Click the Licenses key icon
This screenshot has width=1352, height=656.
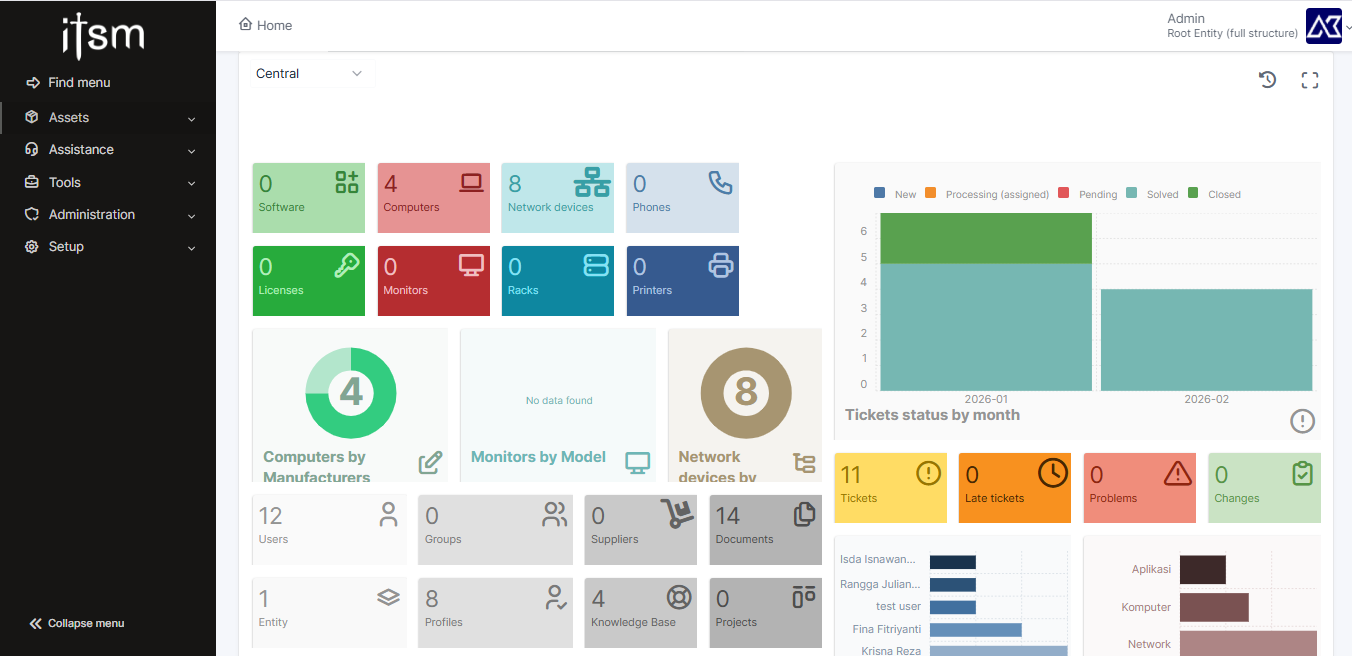tap(347, 265)
